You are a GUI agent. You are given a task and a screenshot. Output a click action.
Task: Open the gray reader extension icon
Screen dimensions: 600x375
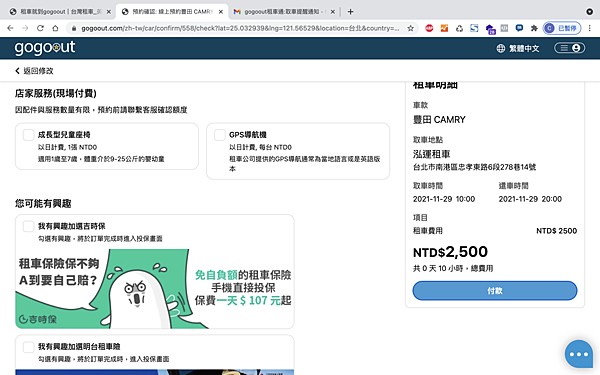tap(504, 28)
